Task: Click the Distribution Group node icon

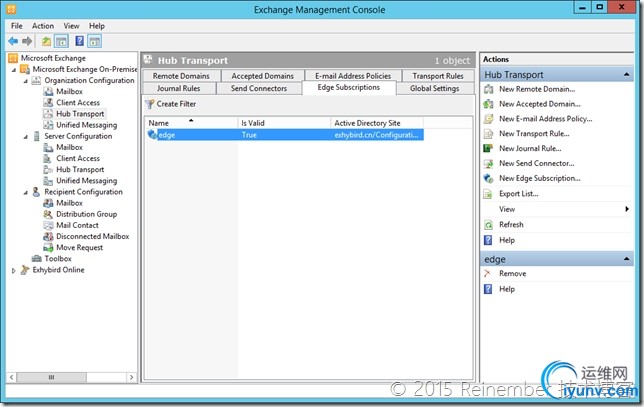Action: coord(48,214)
